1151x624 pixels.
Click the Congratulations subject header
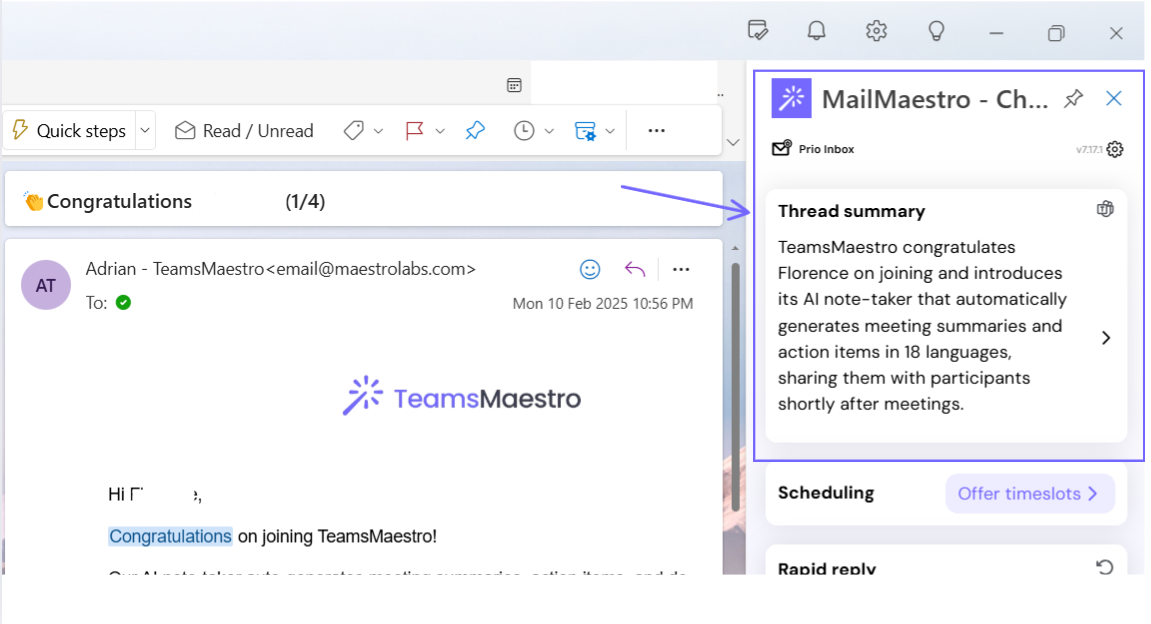pyautogui.click(x=119, y=201)
